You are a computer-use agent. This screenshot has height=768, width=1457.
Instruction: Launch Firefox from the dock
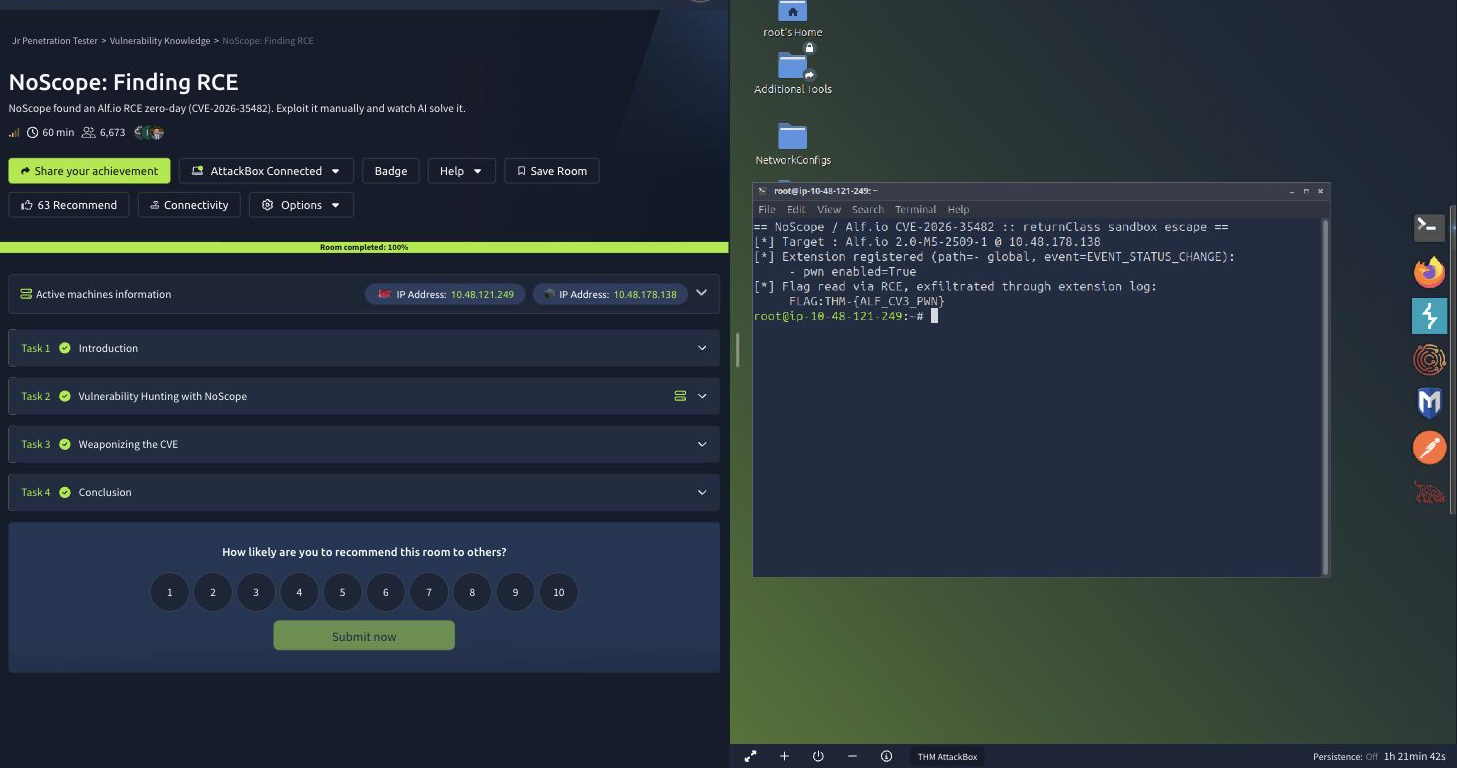pyautogui.click(x=1429, y=272)
